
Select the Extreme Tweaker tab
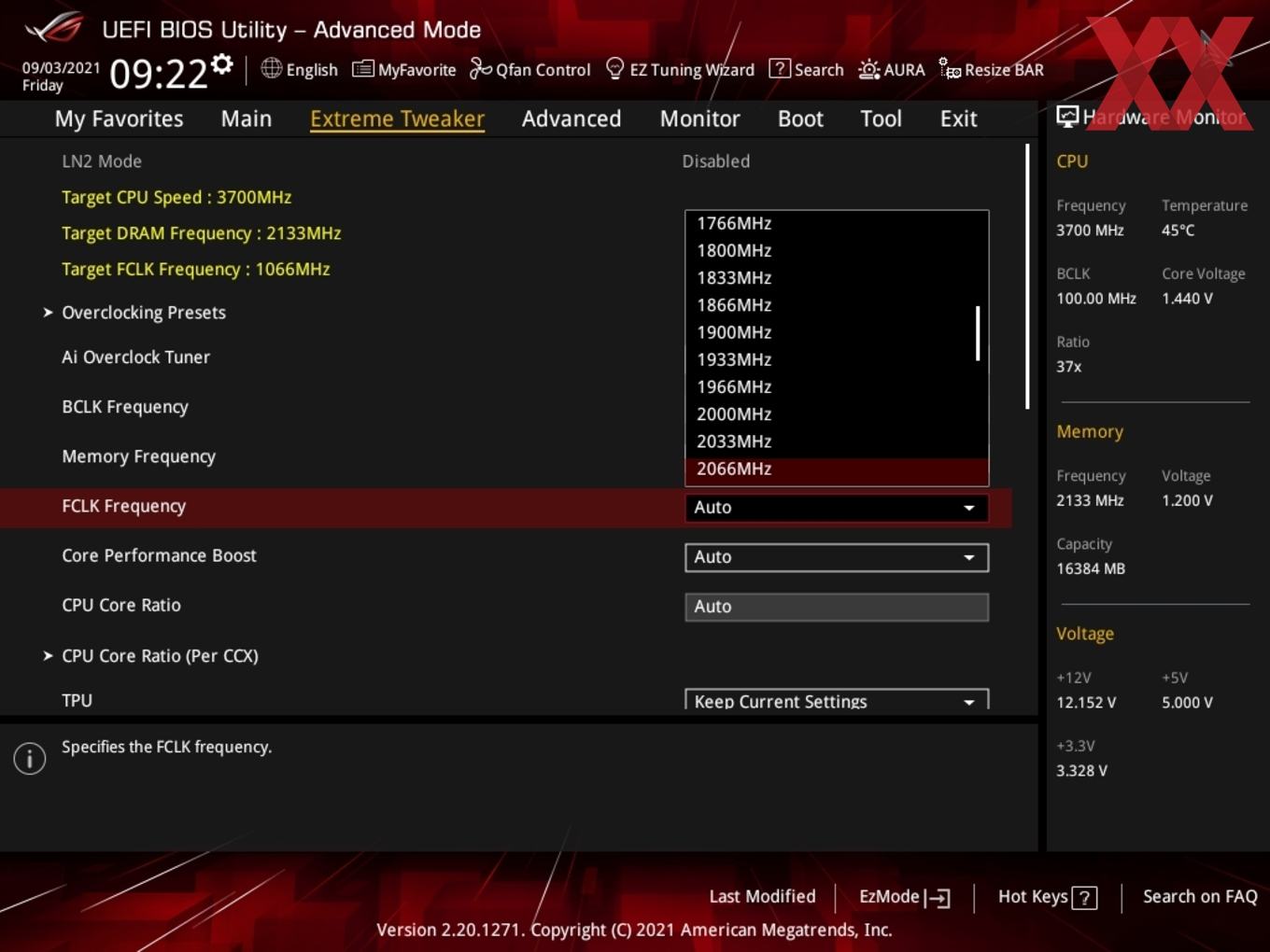coord(397,119)
